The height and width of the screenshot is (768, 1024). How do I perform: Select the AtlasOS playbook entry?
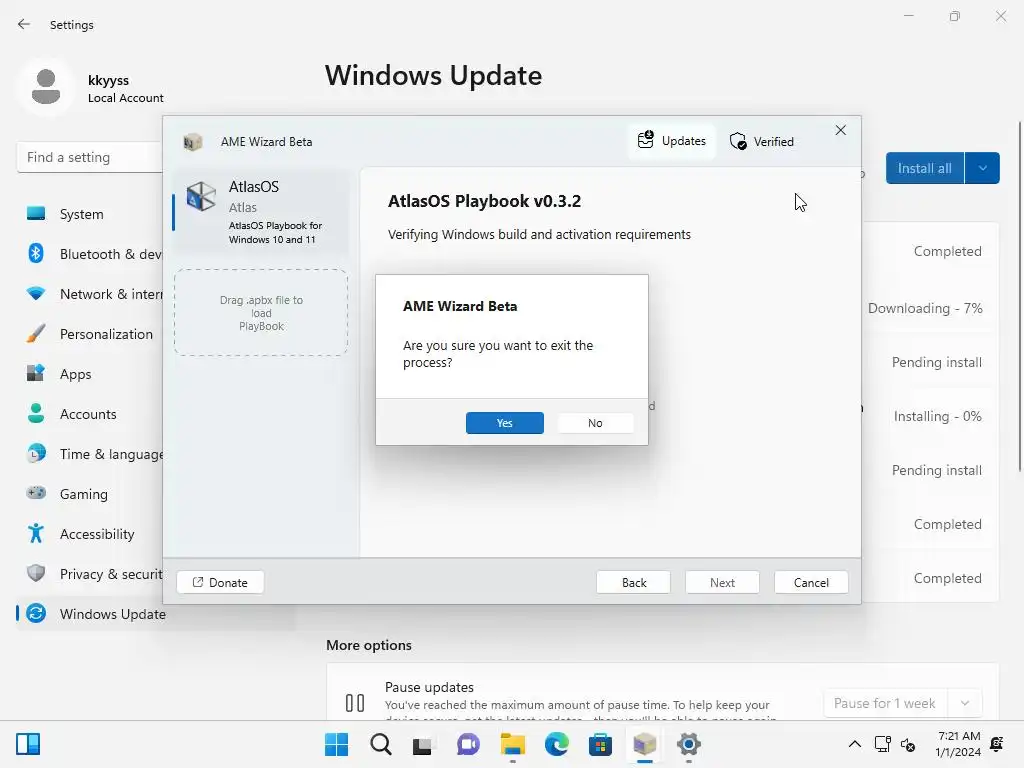pyautogui.click(x=261, y=212)
